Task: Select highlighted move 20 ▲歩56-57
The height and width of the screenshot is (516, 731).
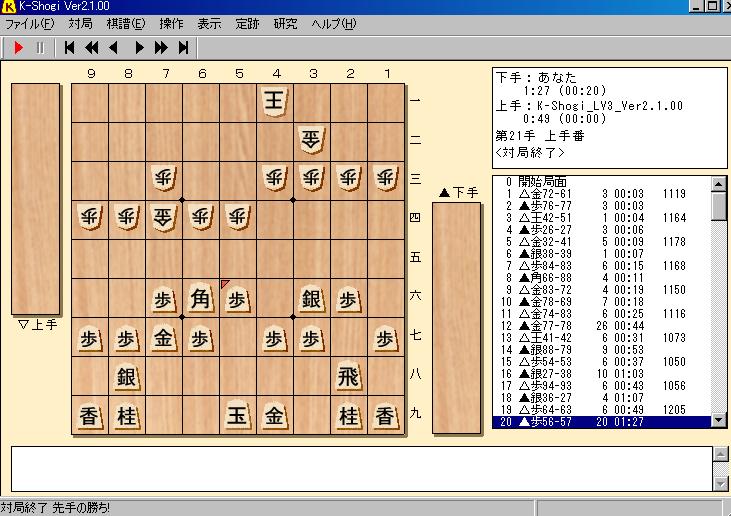Action: click(x=602, y=422)
